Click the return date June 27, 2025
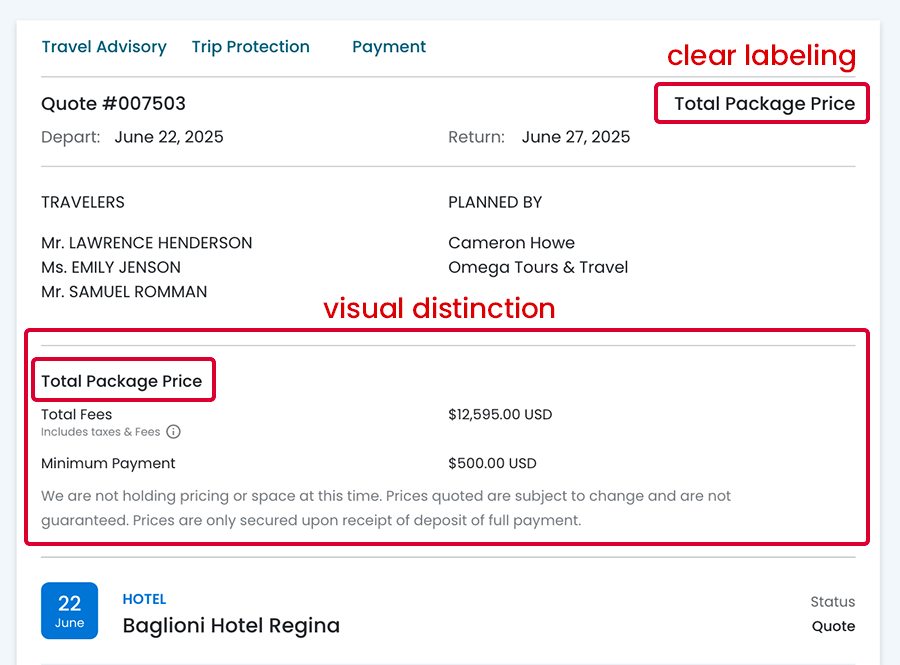This screenshot has height=665, width=900. 576,137
